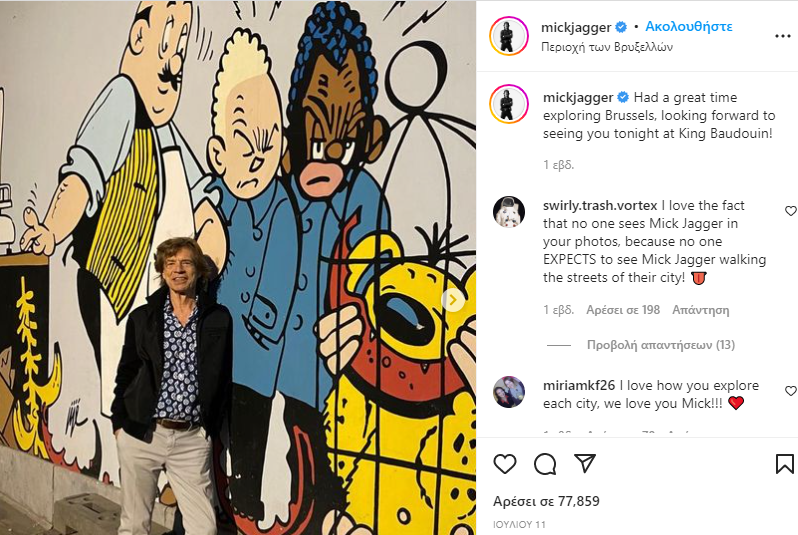The height and width of the screenshot is (535, 798).
Task: Reply to swirly.trash.vortex via Απάντηση
Action: click(x=701, y=310)
